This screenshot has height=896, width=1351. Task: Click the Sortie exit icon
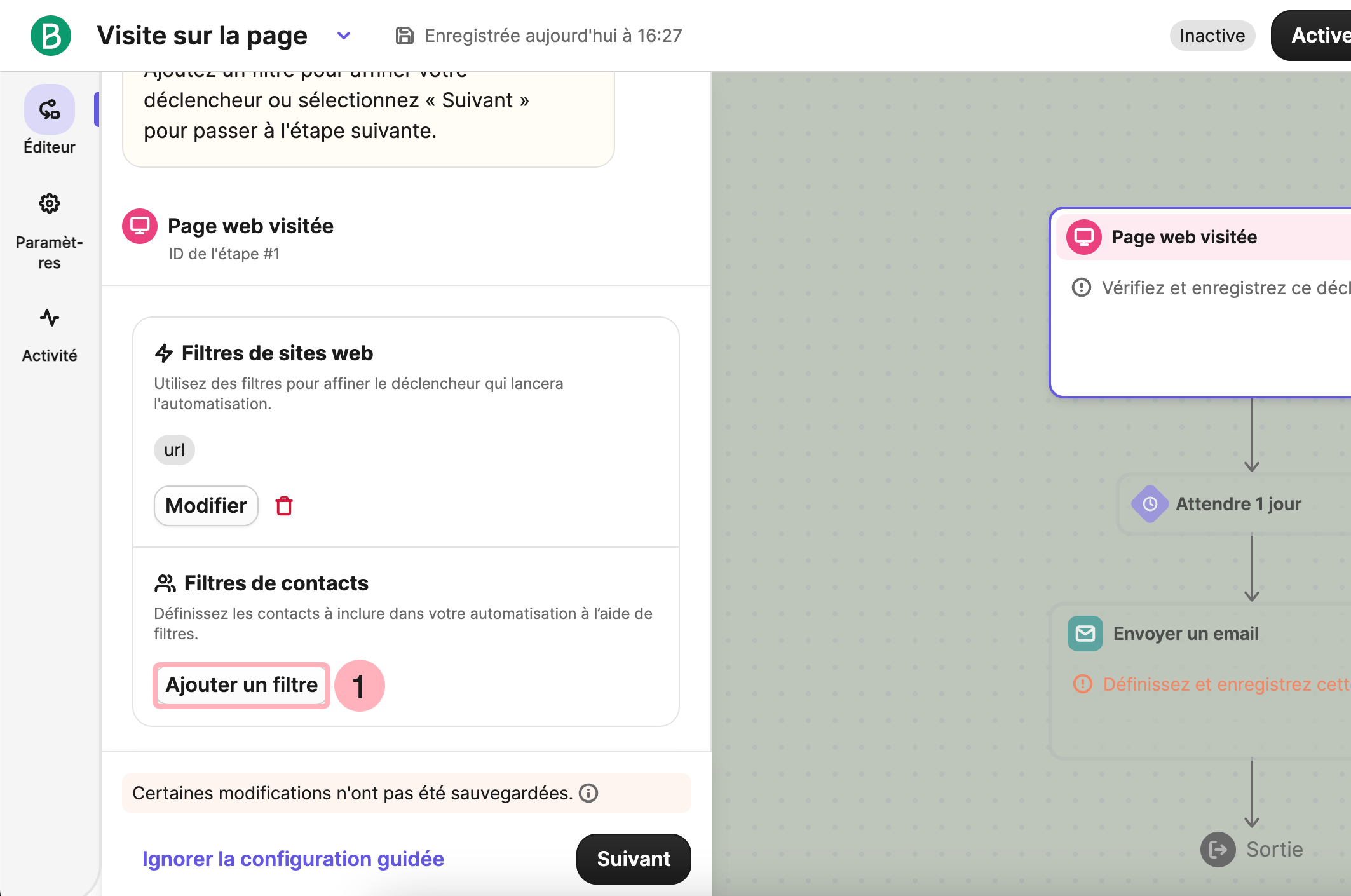[1218, 850]
